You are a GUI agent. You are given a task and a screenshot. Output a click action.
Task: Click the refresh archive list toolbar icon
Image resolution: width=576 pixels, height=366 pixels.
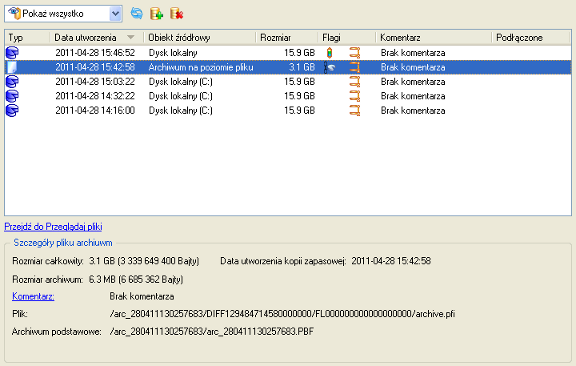tap(137, 14)
